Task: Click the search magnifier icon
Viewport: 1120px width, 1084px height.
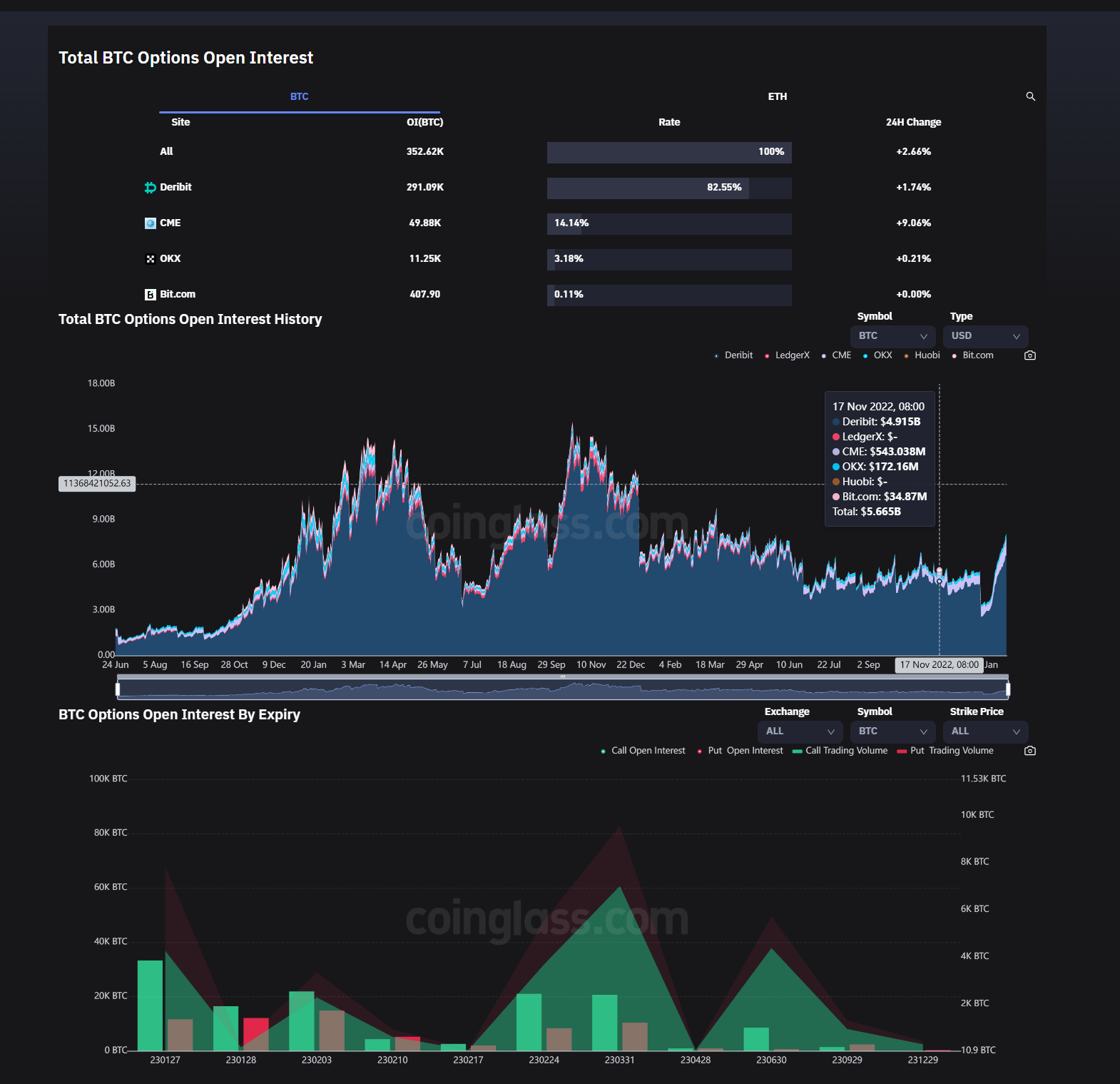Action: point(1030,96)
